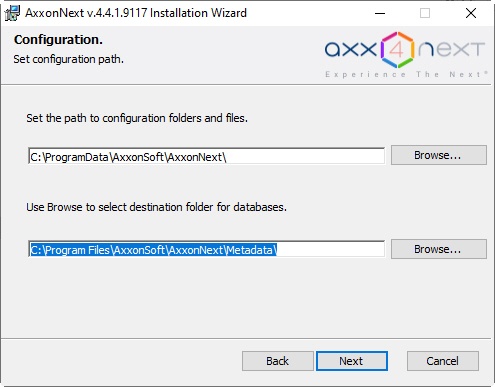The height and width of the screenshot is (387, 495).
Task: Close the AxxonNext Installation Wizard
Action: 471,13
